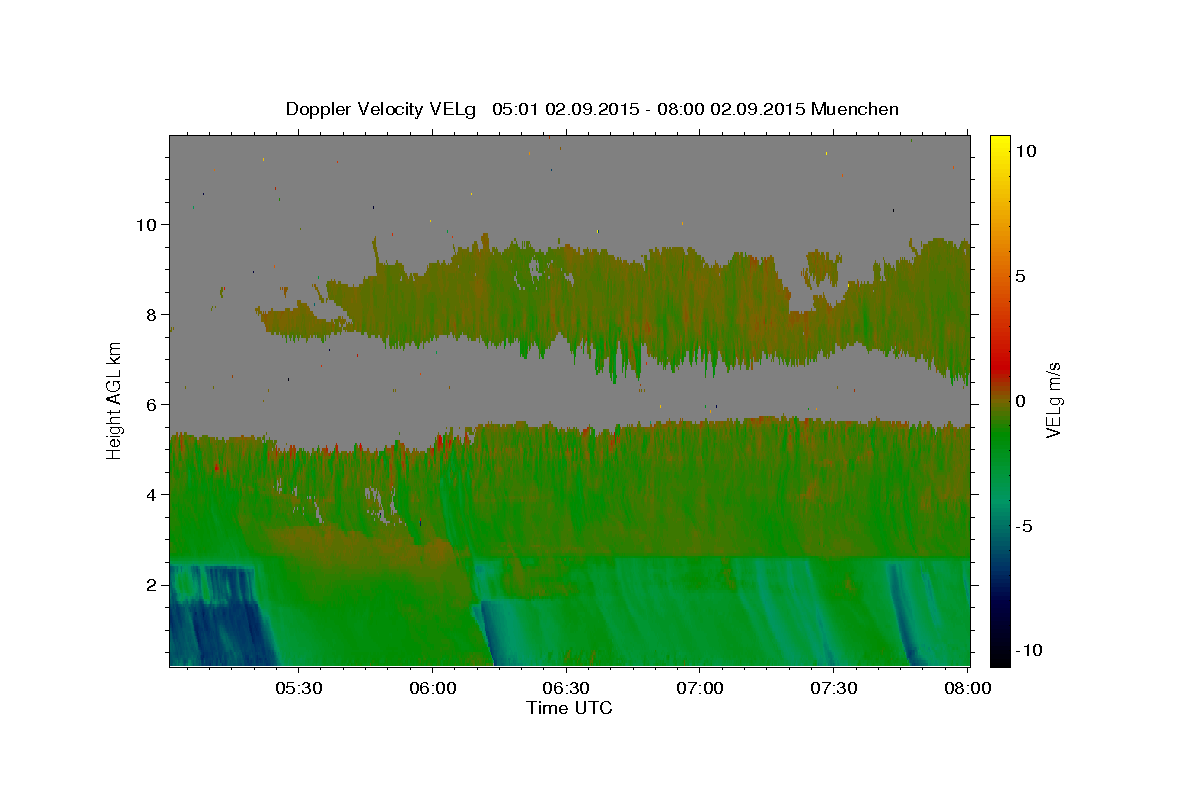
Task: Click the 6 km height tick label
Action: click(154, 404)
